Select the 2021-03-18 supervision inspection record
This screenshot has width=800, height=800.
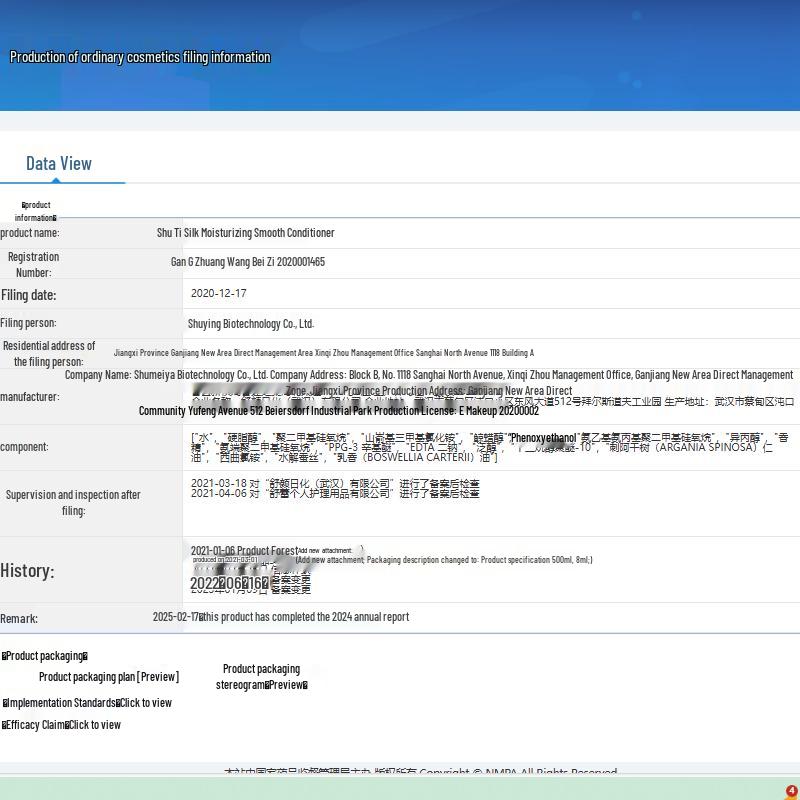click(x=335, y=483)
